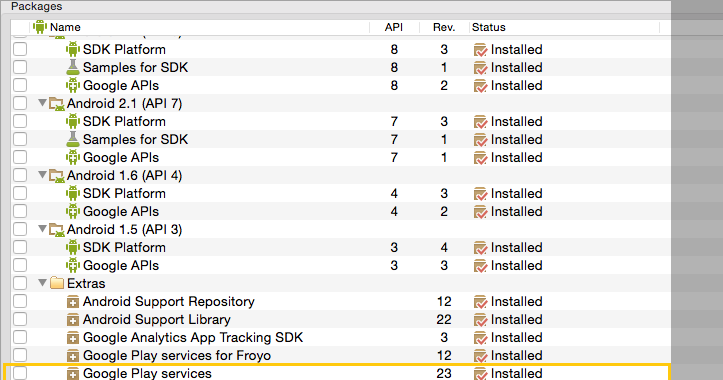Select the Extras row label
The width and height of the screenshot is (723, 380).
86,283
